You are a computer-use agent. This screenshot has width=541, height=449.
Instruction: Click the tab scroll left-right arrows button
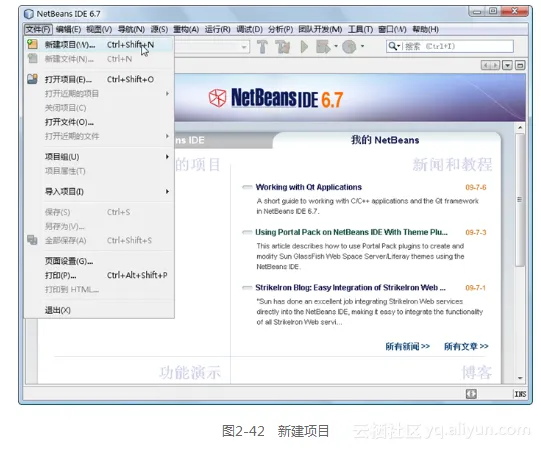coord(490,65)
